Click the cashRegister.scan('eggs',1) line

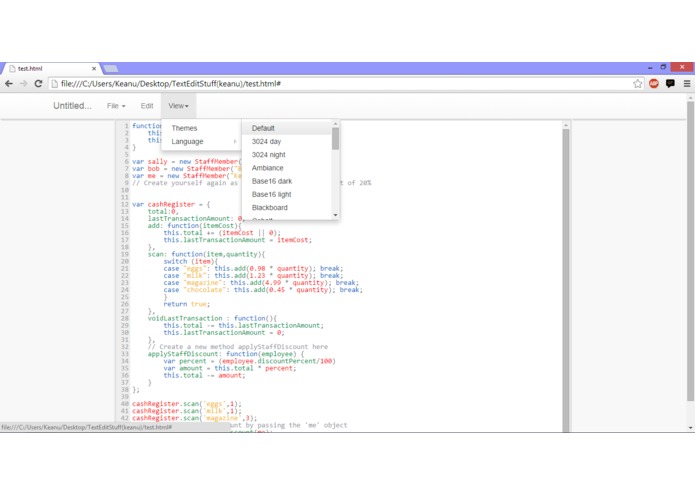click(187, 404)
